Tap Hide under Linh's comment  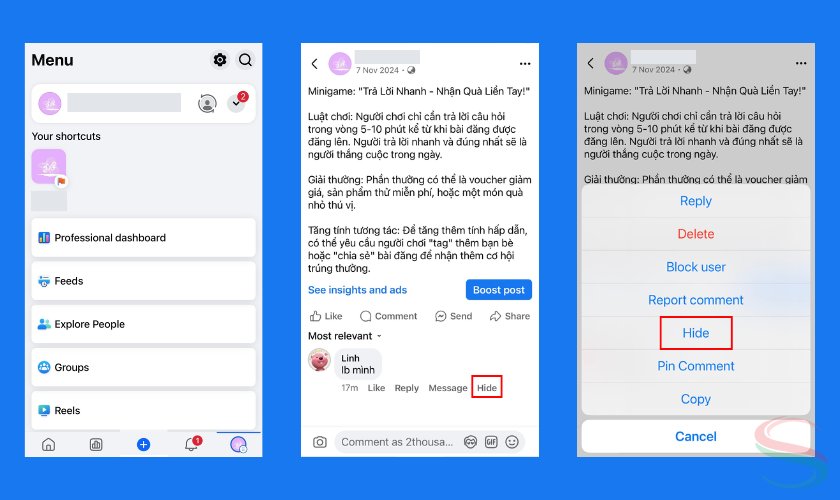[x=487, y=387]
